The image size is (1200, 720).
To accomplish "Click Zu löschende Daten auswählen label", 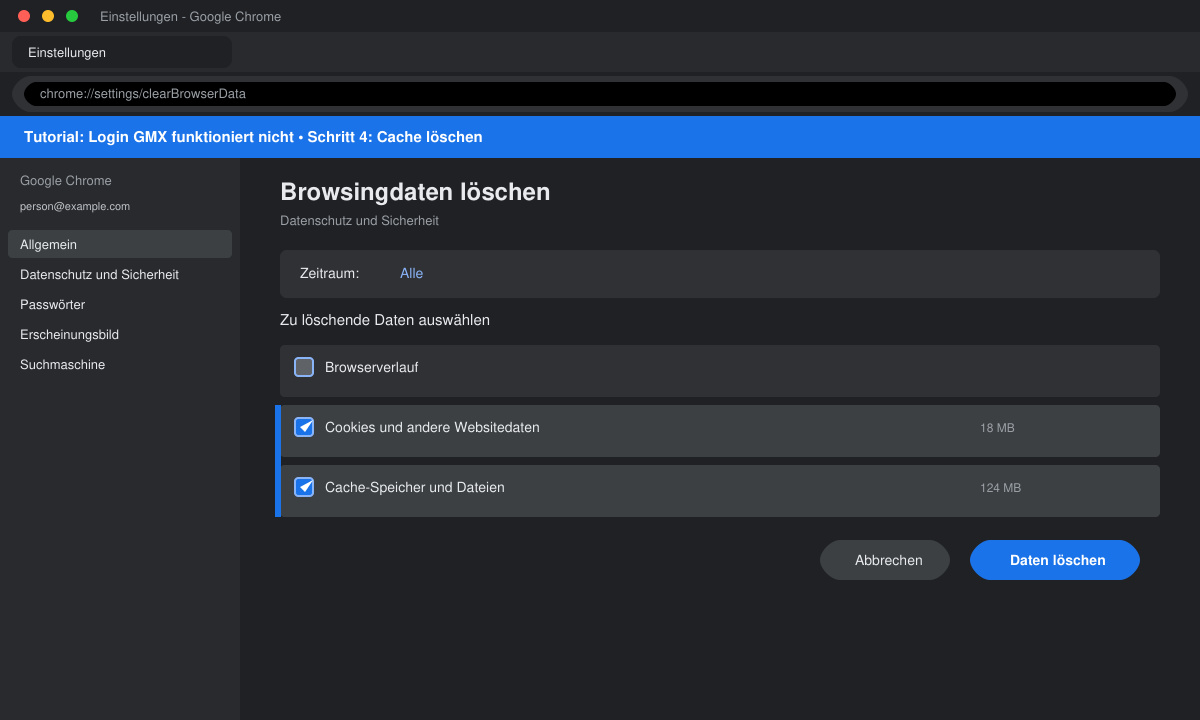I will tap(385, 321).
